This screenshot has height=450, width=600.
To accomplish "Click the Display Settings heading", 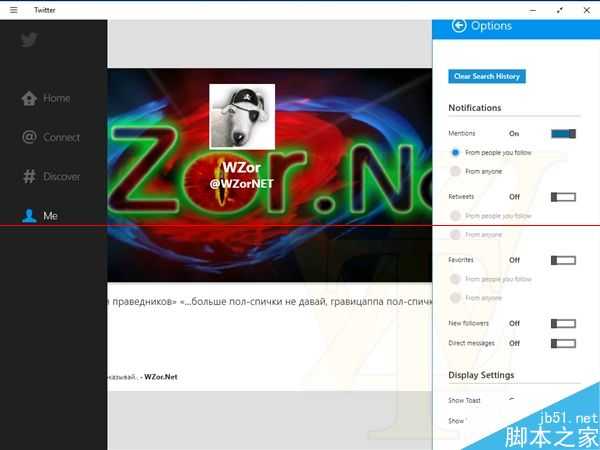I will coord(481,375).
